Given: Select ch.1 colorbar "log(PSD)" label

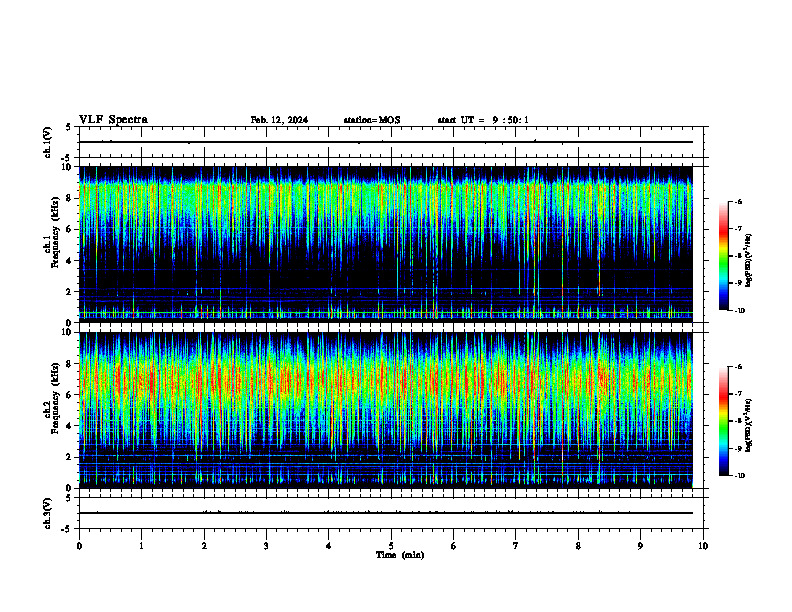Looking at the screenshot, I should (x=749, y=261).
